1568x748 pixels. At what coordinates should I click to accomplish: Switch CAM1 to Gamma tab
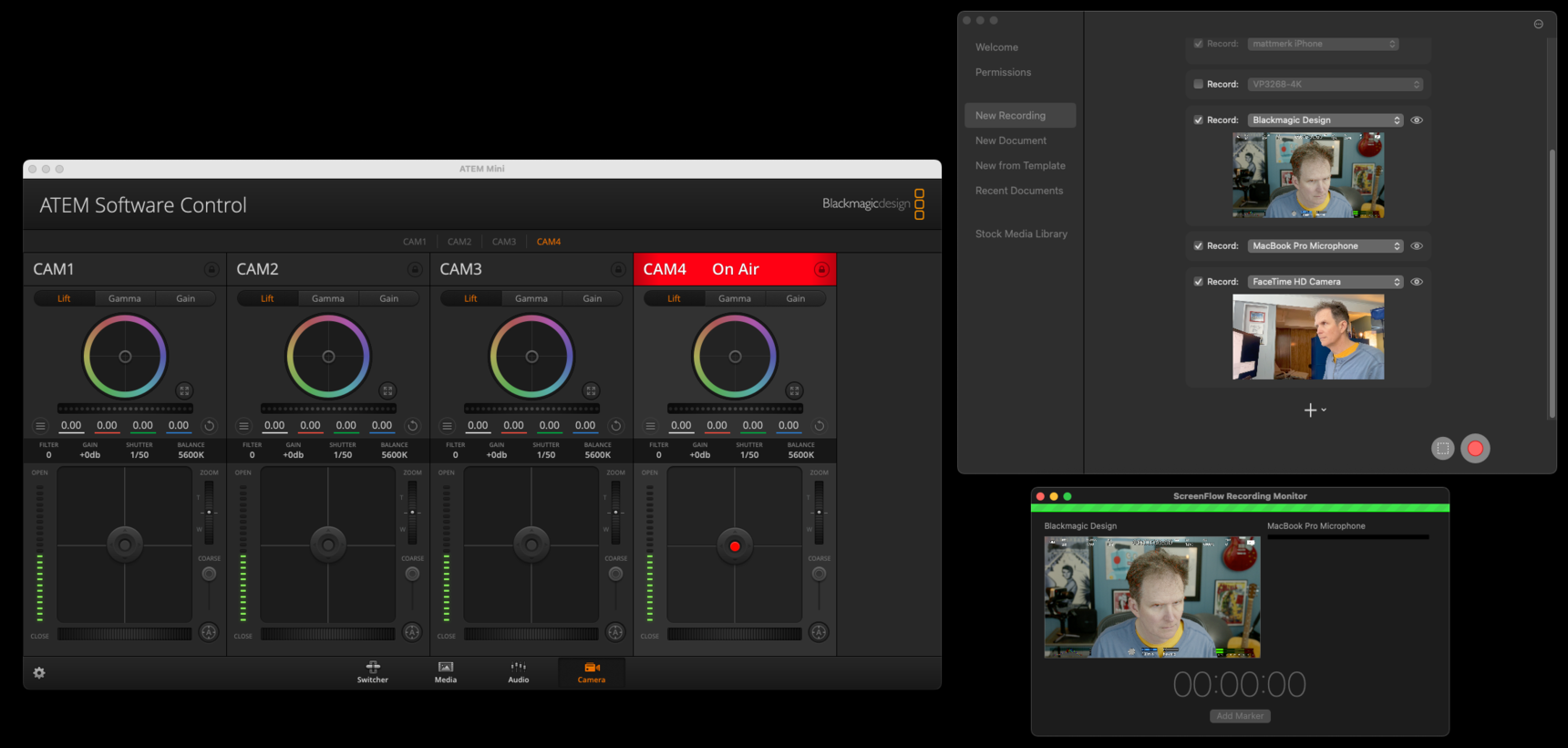click(x=125, y=298)
